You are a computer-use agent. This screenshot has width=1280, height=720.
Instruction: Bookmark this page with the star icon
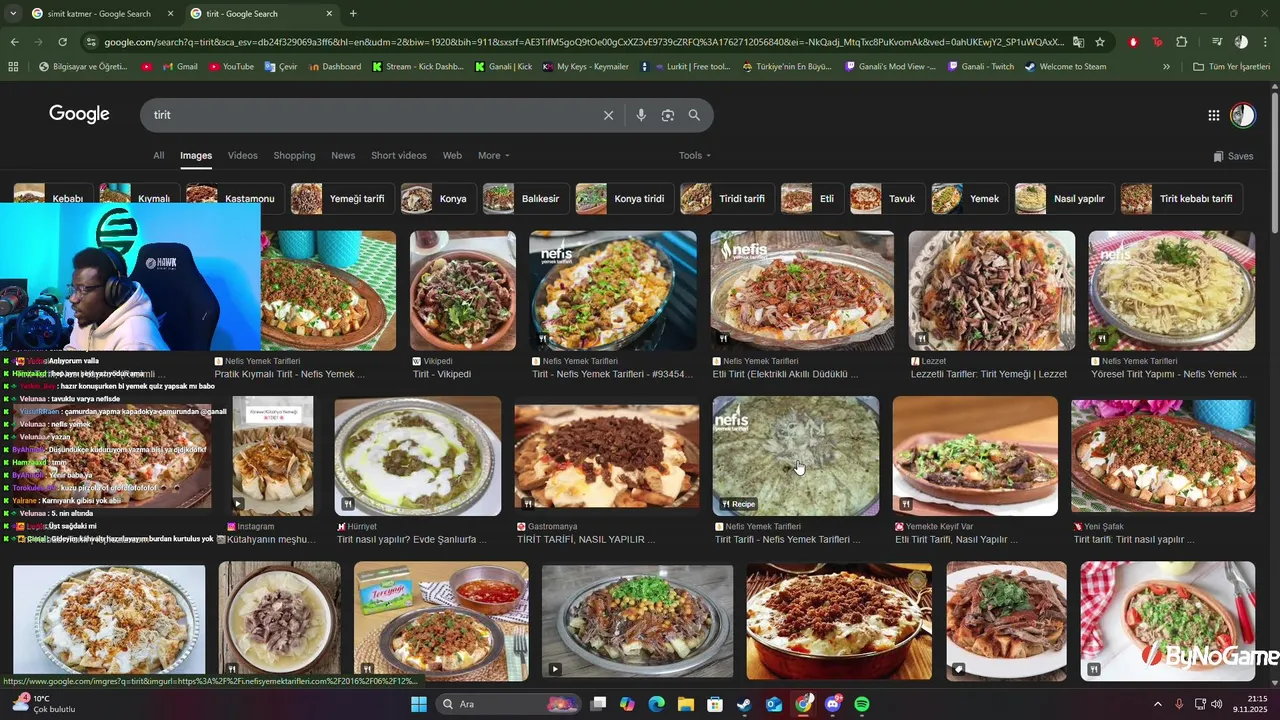(x=1100, y=42)
